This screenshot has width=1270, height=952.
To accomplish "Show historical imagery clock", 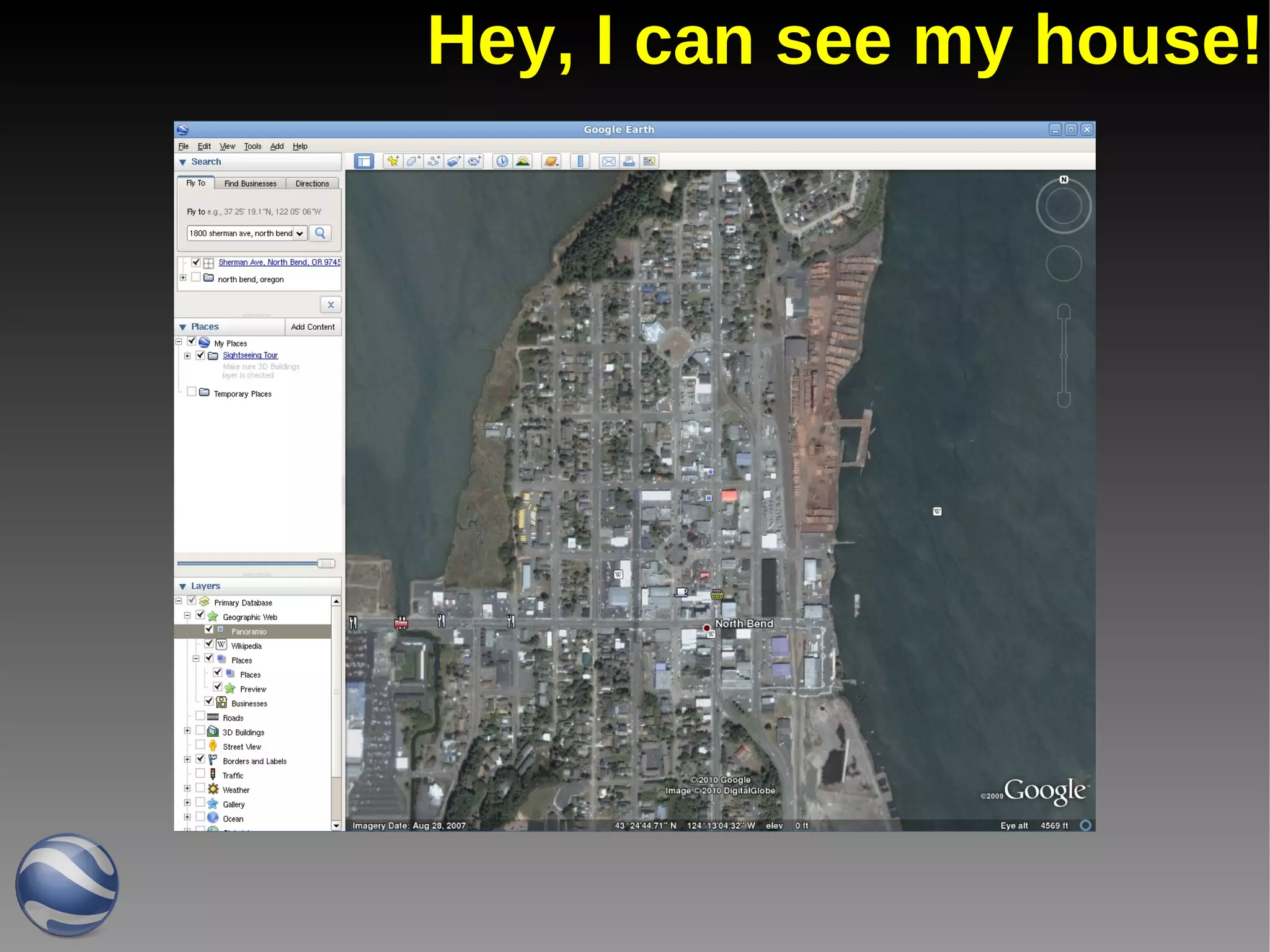I will pyautogui.click(x=502, y=162).
